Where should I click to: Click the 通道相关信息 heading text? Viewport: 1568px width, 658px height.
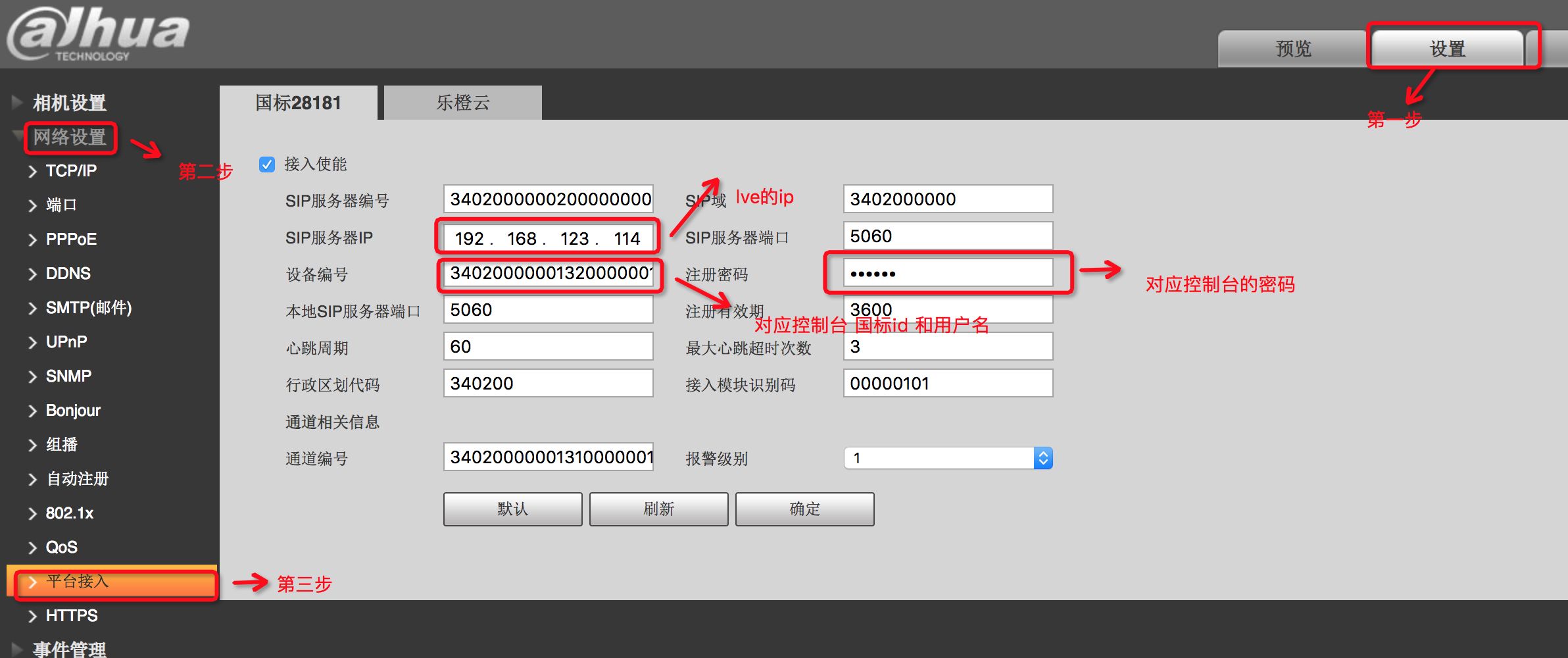(333, 422)
